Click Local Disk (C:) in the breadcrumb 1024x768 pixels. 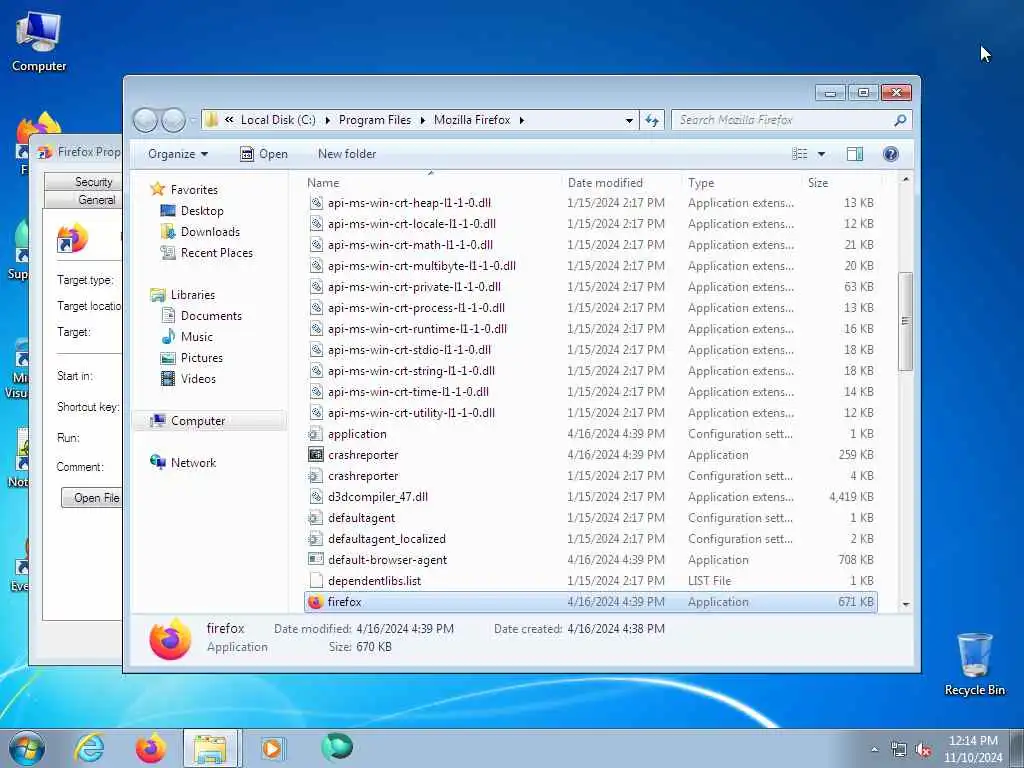tap(278, 120)
